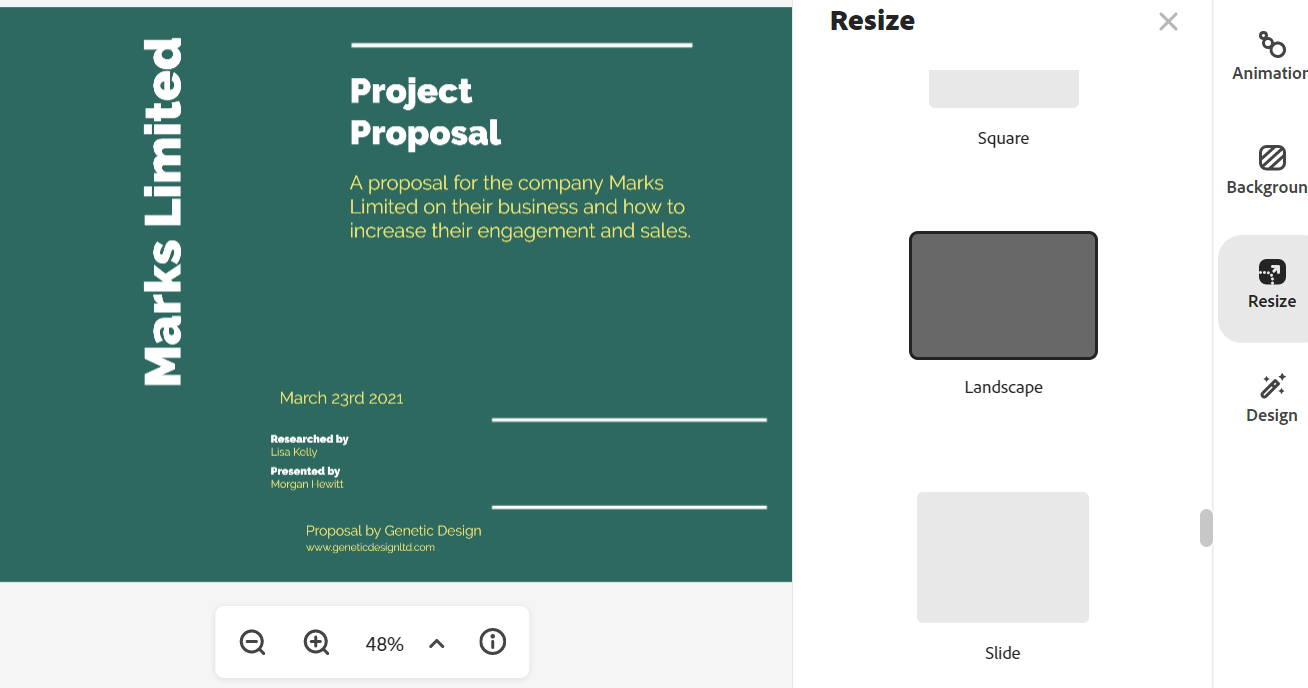The height and width of the screenshot is (688, 1308).
Task: Zoom out with the minus magnifier
Action: point(253,643)
